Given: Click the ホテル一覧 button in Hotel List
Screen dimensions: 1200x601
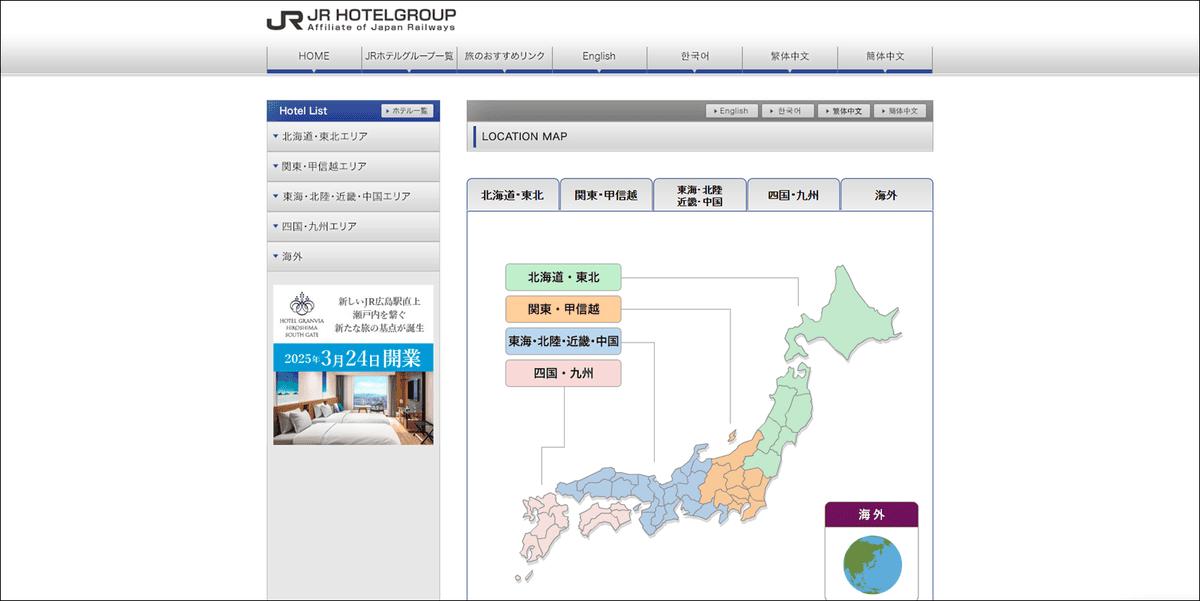Looking at the screenshot, I should (407, 111).
